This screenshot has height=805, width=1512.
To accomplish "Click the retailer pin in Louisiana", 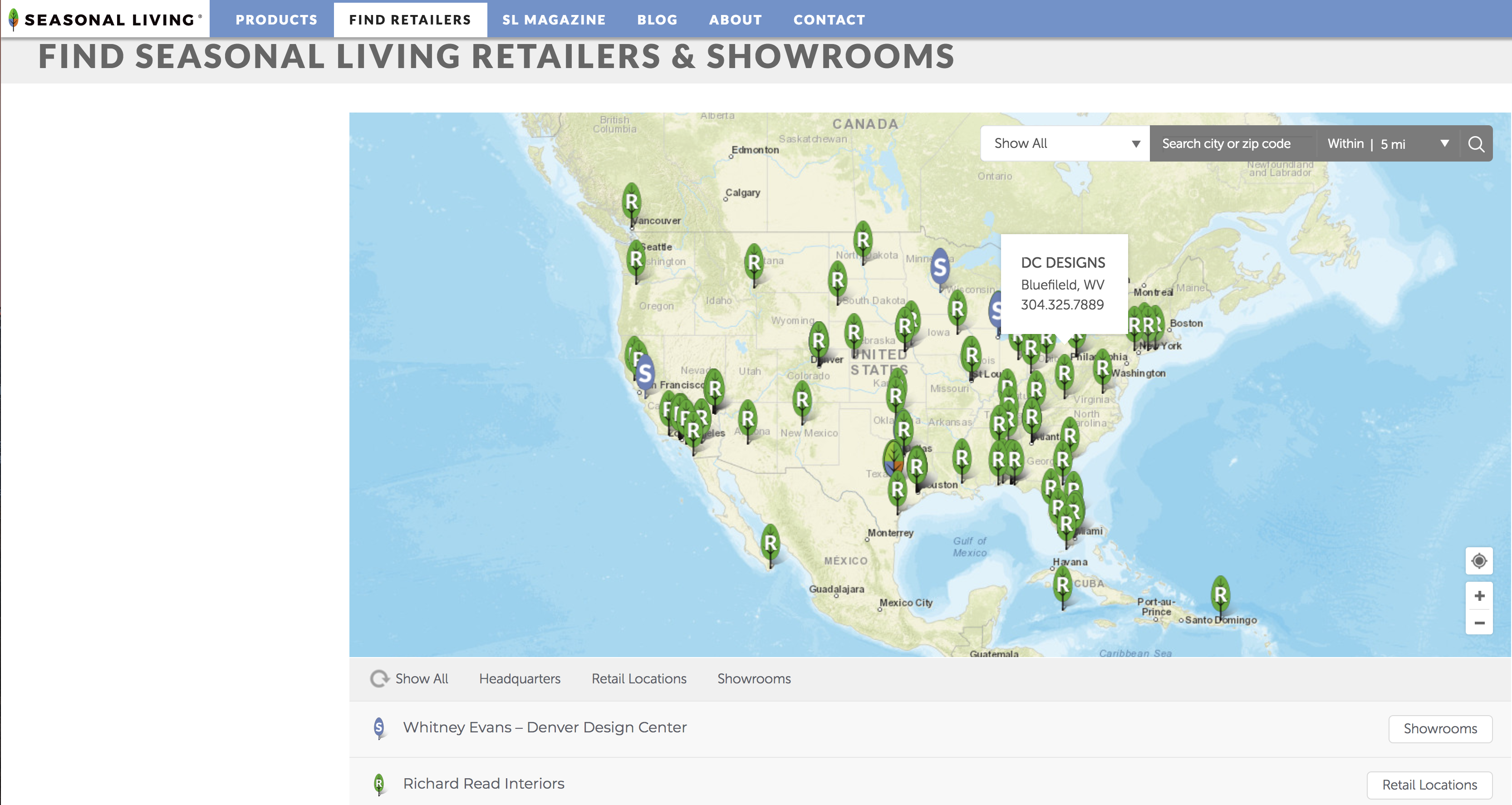I will [962, 459].
